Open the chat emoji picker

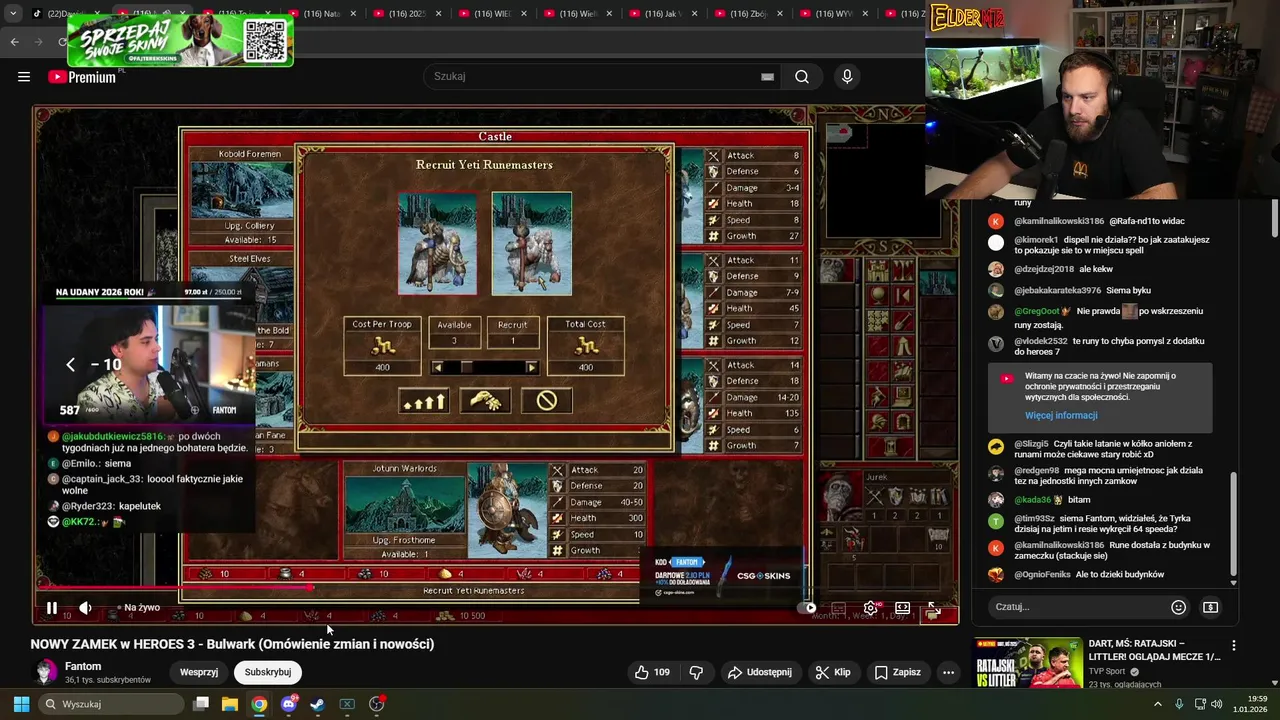tap(1178, 607)
